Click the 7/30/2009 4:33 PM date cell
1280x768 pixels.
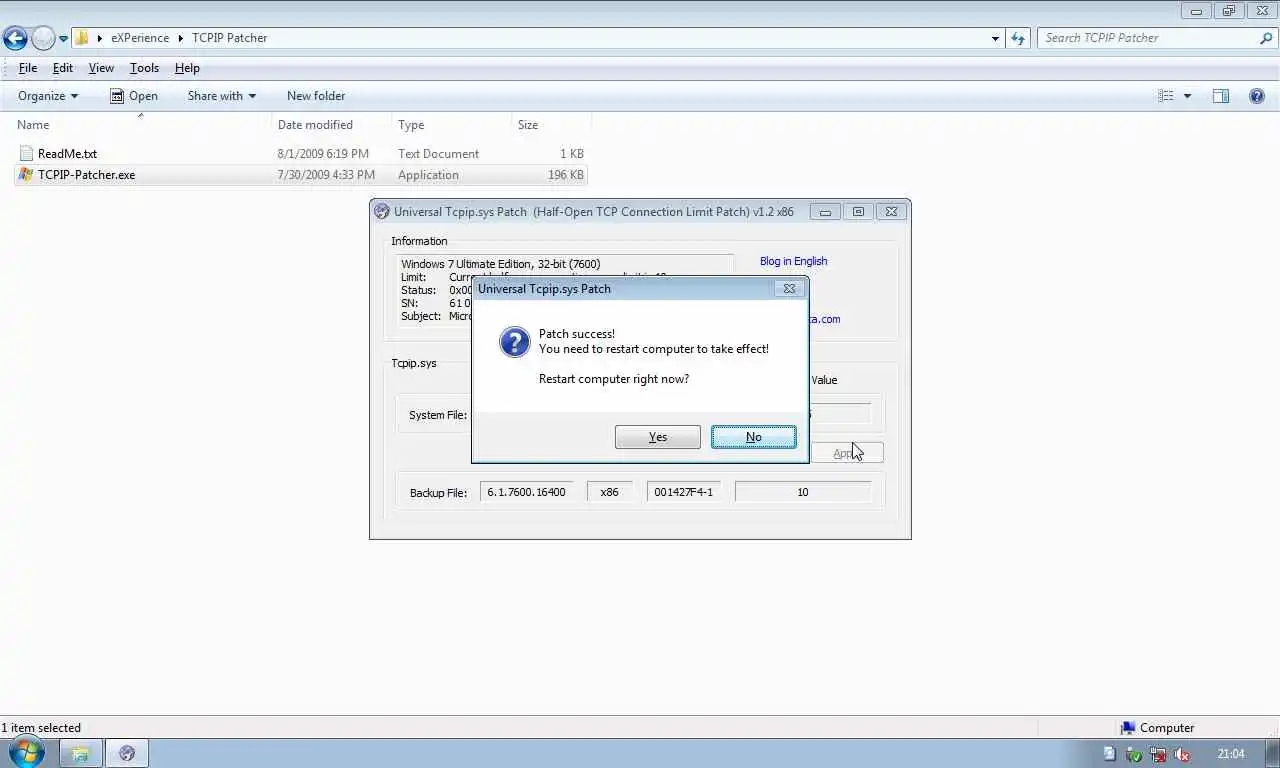click(x=326, y=175)
